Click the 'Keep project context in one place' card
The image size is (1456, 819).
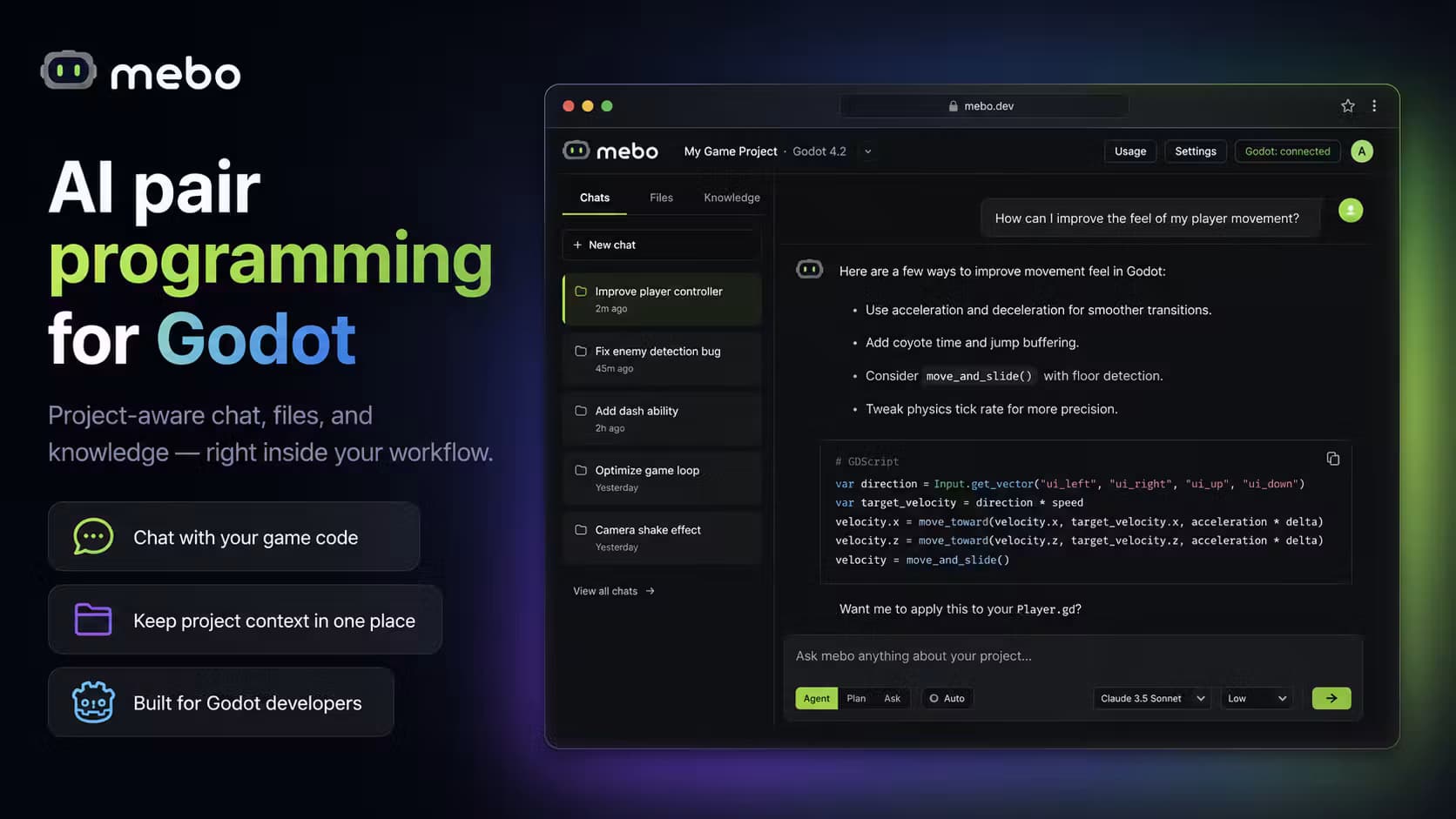246,620
